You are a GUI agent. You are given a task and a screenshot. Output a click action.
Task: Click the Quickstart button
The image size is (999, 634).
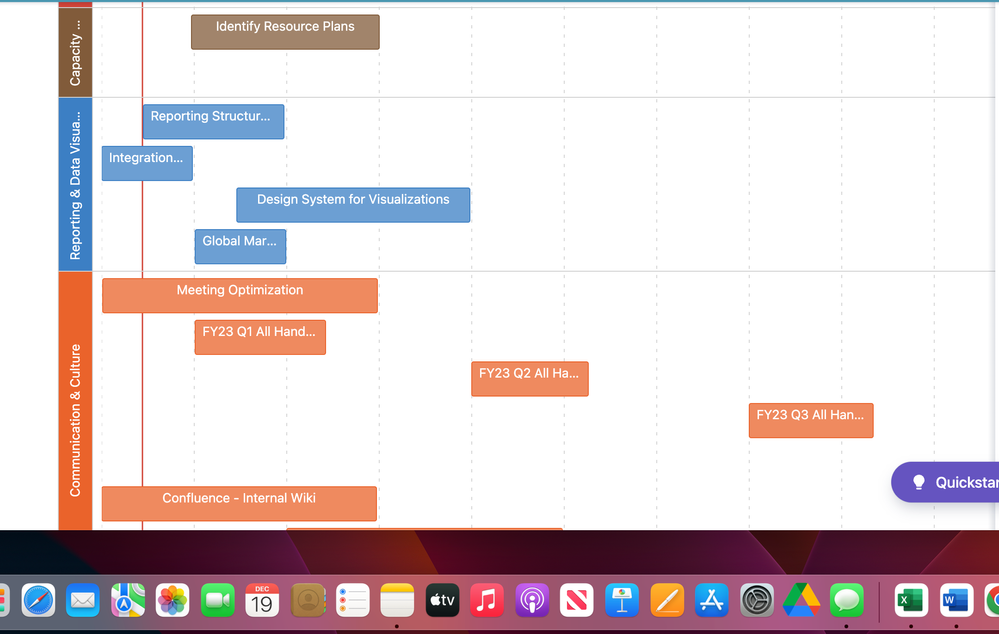coord(953,482)
